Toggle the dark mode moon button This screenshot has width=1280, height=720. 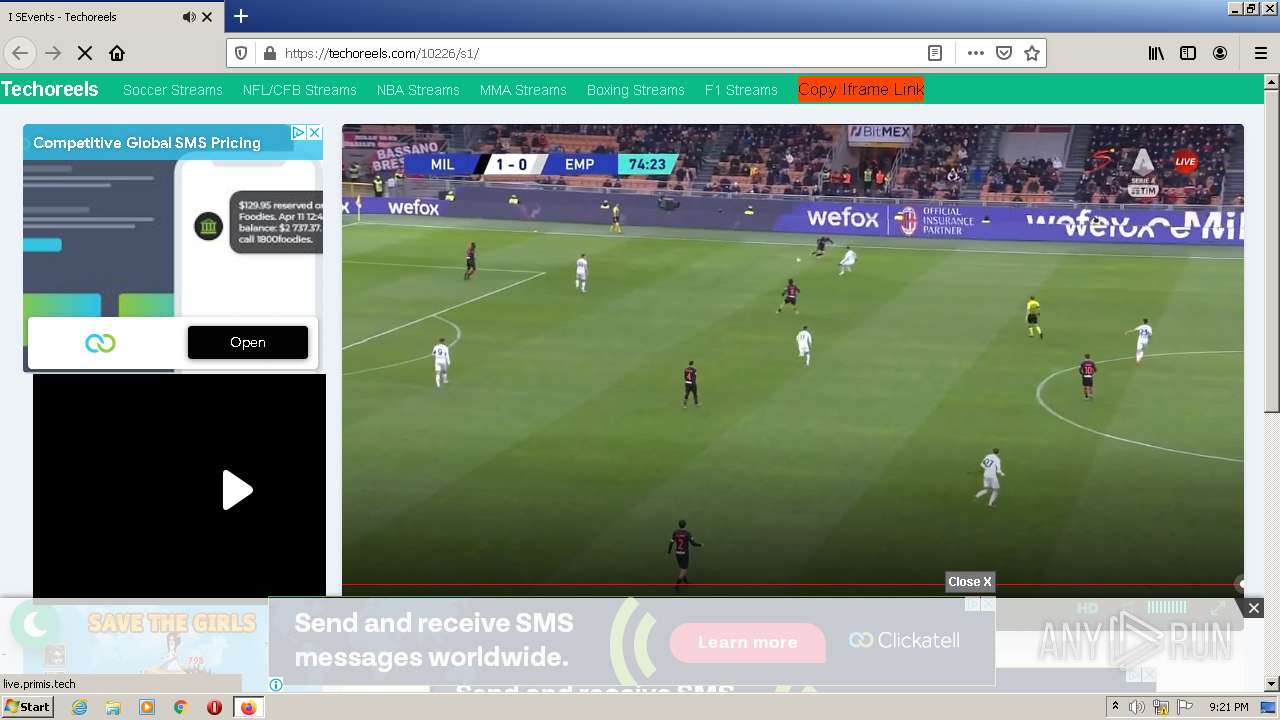point(36,625)
